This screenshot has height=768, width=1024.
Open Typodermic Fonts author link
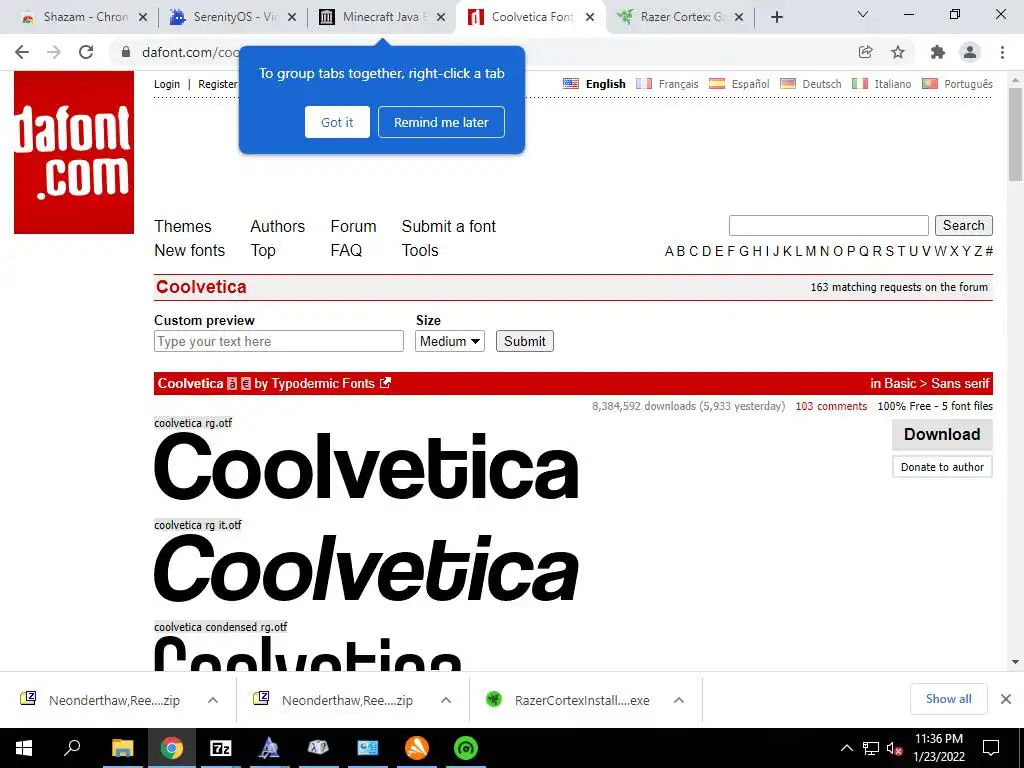(323, 383)
